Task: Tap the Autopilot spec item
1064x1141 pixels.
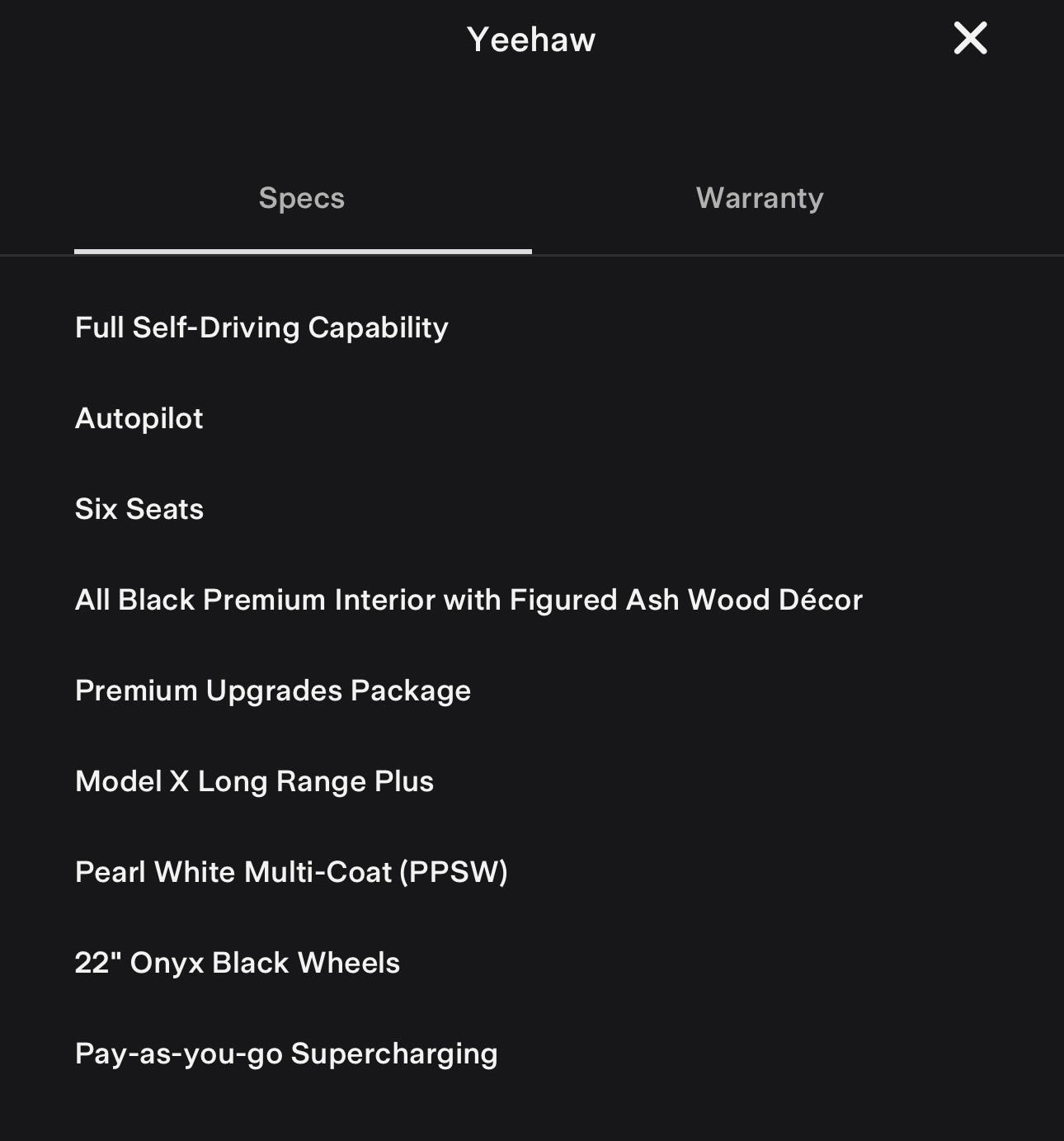Action: tap(139, 418)
